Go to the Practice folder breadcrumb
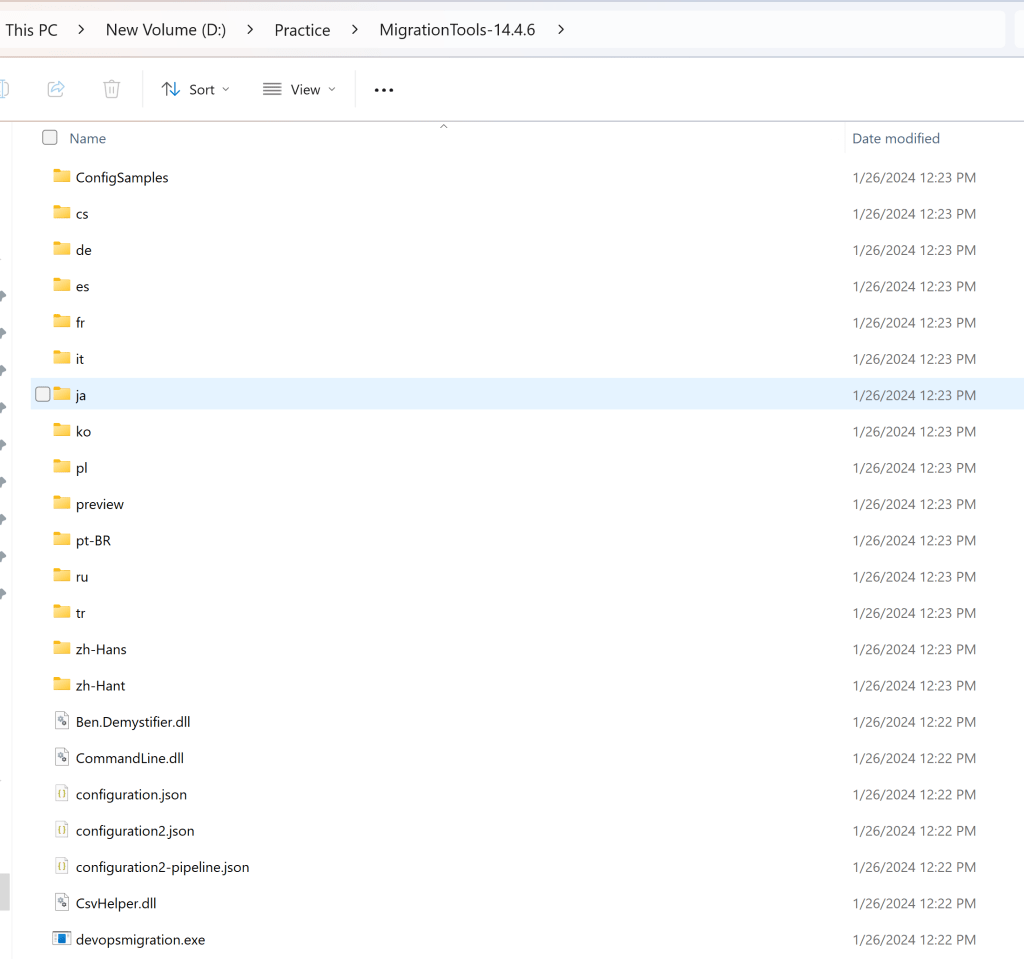The image size is (1024, 959). coord(302,30)
